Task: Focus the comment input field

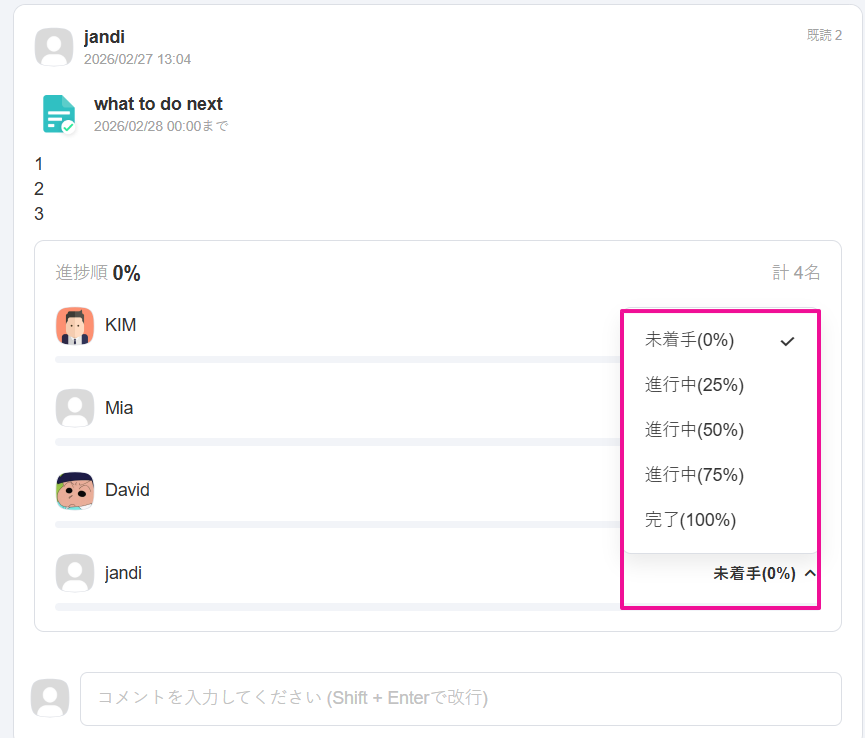Action: point(460,698)
